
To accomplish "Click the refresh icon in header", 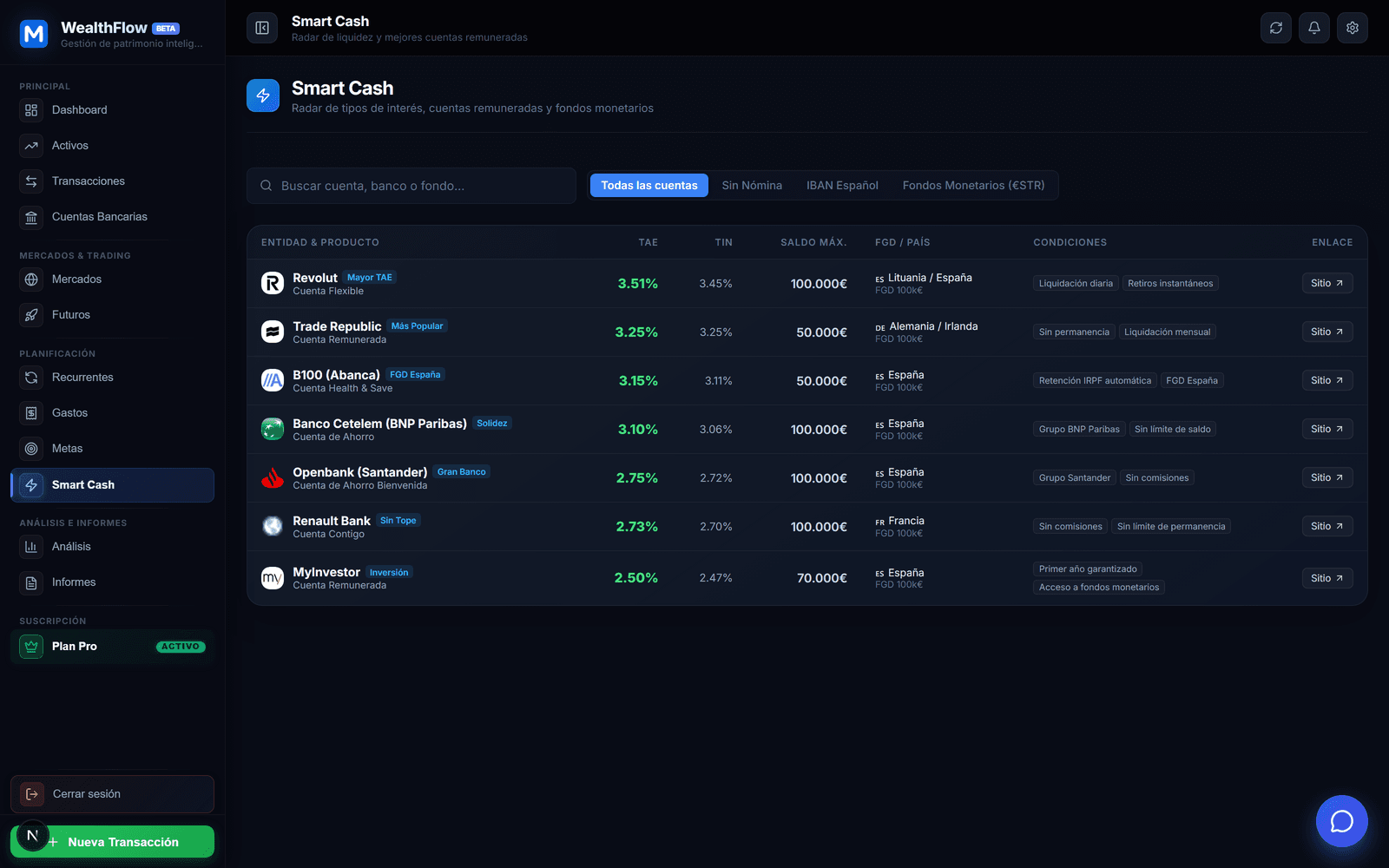I will tap(1276, 28).
